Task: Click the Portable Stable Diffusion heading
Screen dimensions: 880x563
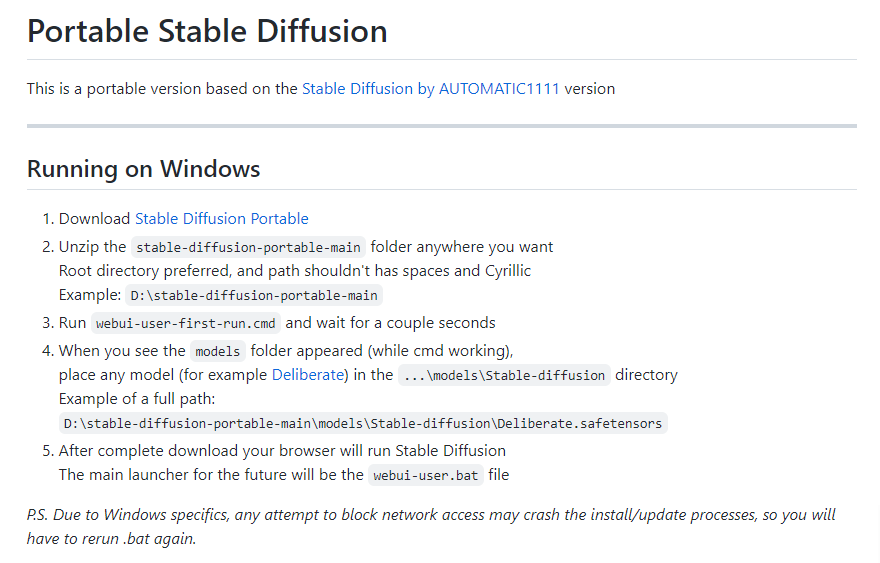Action: [x=207, y=31]
